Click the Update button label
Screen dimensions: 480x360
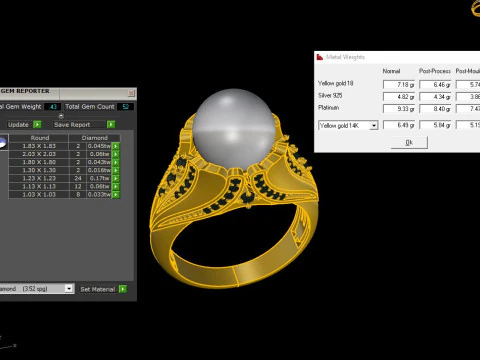18,125
